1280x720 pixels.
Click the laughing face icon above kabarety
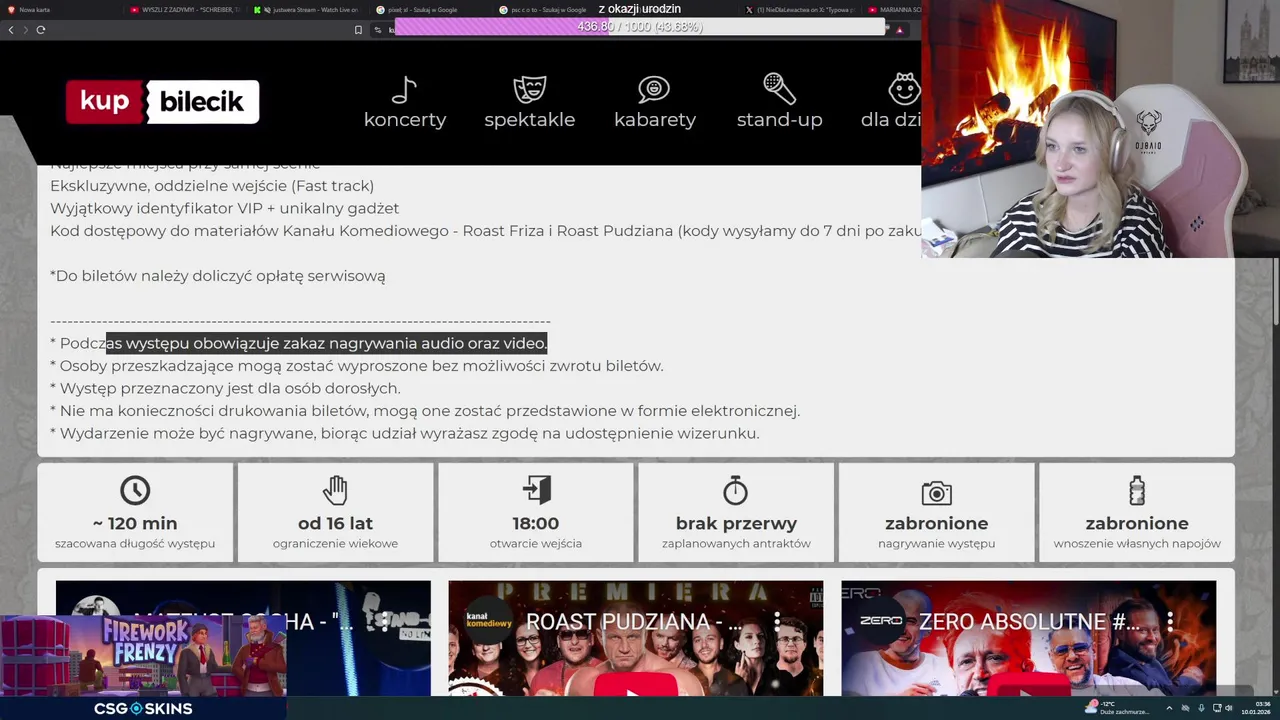coord(654,89)
